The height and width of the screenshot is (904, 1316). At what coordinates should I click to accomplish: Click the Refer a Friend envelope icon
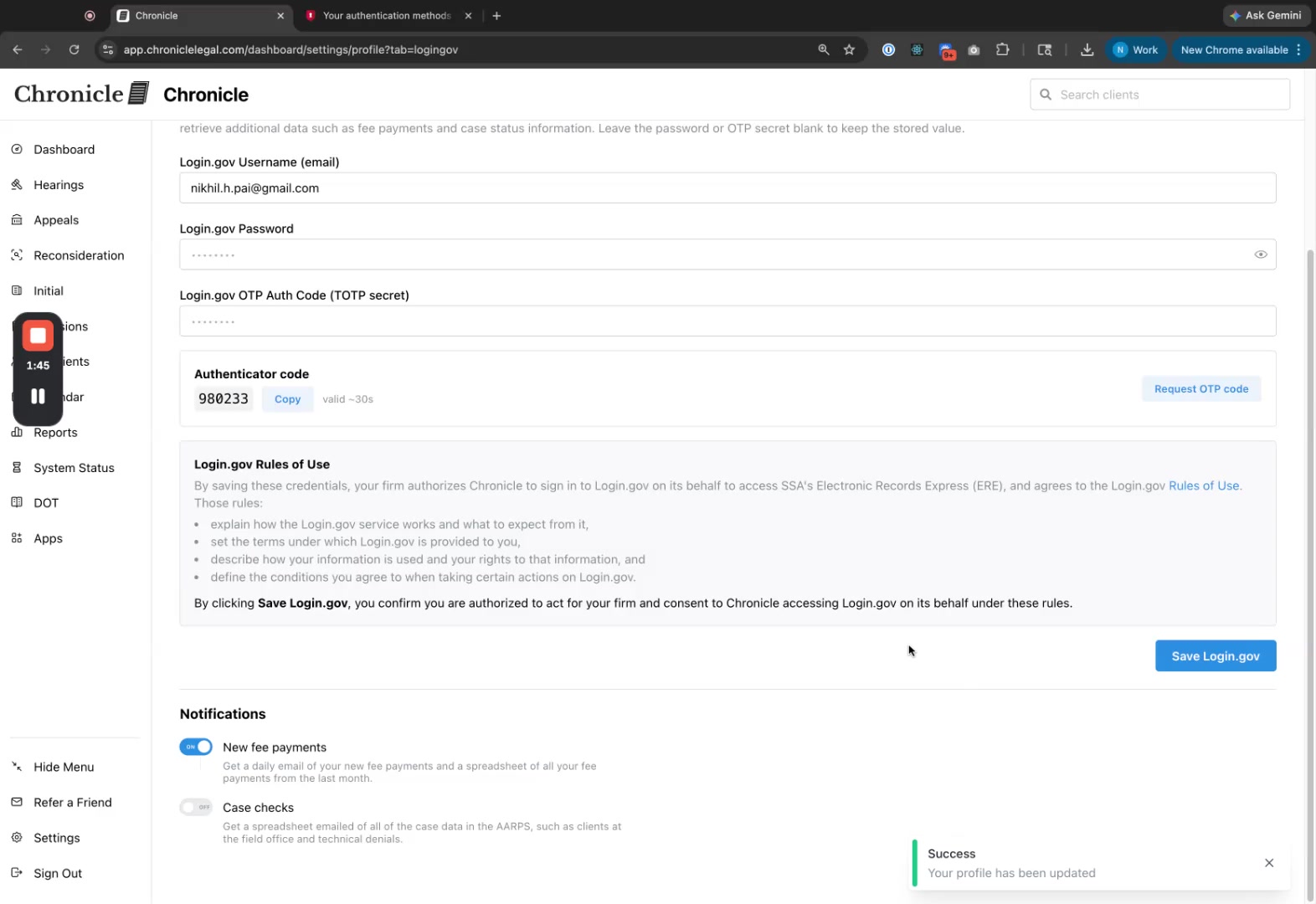pyautogui.click(x=17, y=802)
